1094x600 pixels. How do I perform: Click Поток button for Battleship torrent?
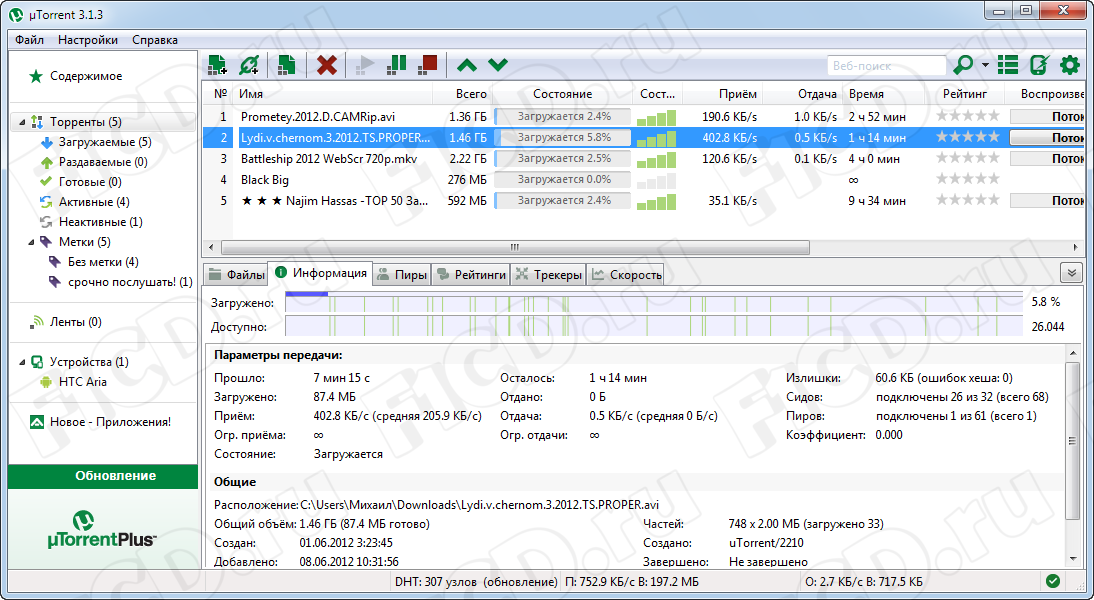(1047, 158)
